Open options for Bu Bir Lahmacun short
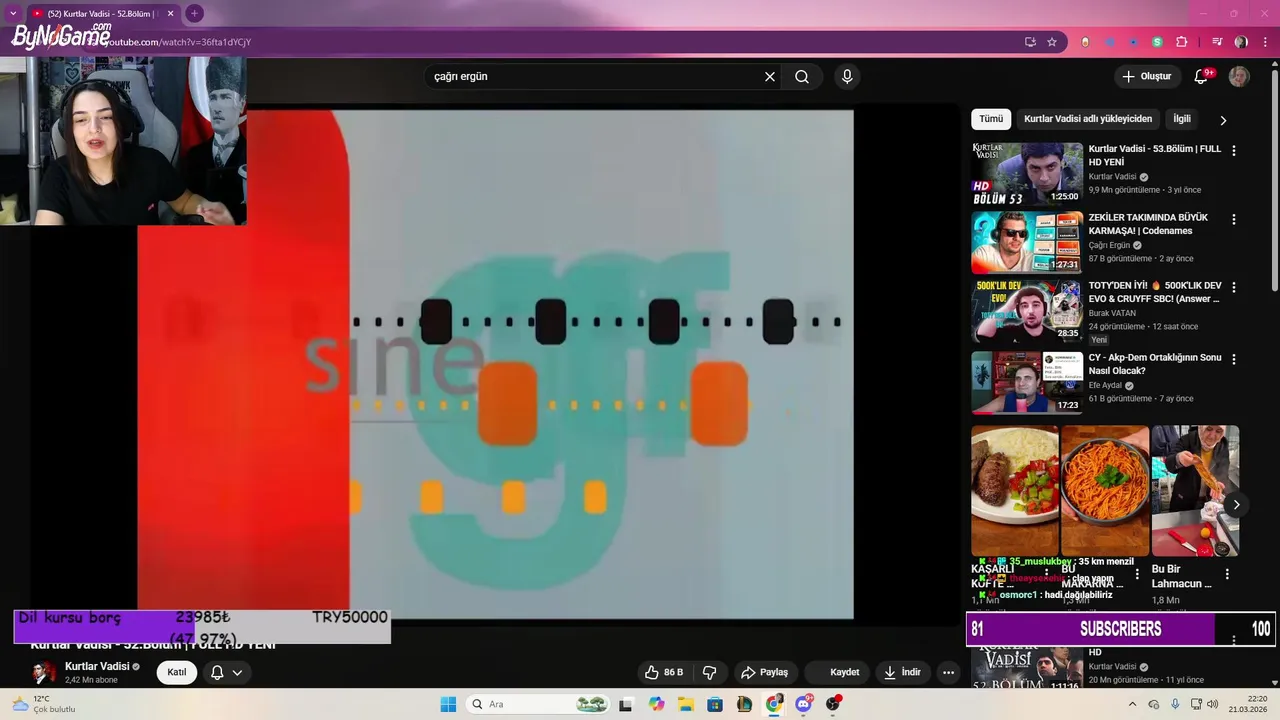1280x720 pixels. pos(1227,574)
